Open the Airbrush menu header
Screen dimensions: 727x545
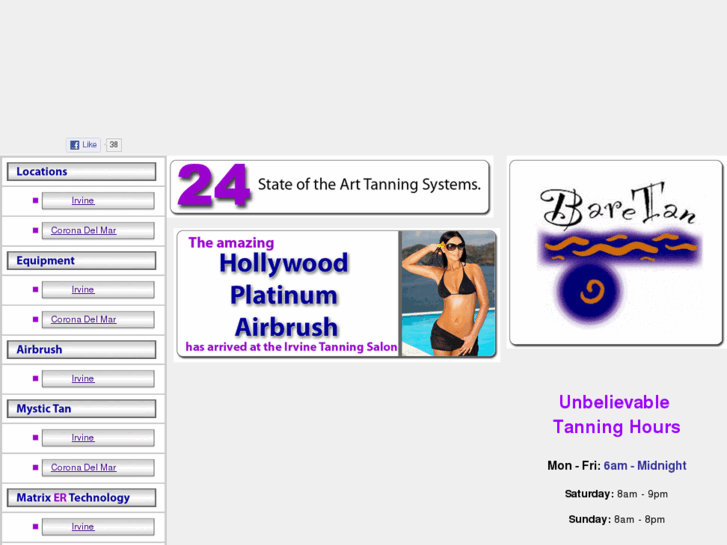82,350
